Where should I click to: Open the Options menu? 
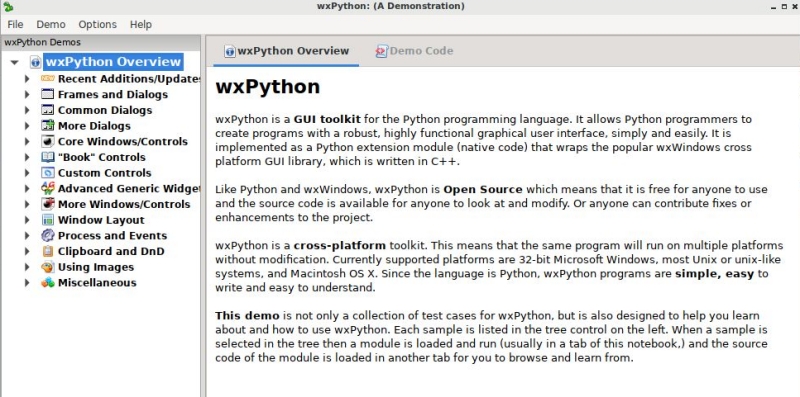click(97, 24)
